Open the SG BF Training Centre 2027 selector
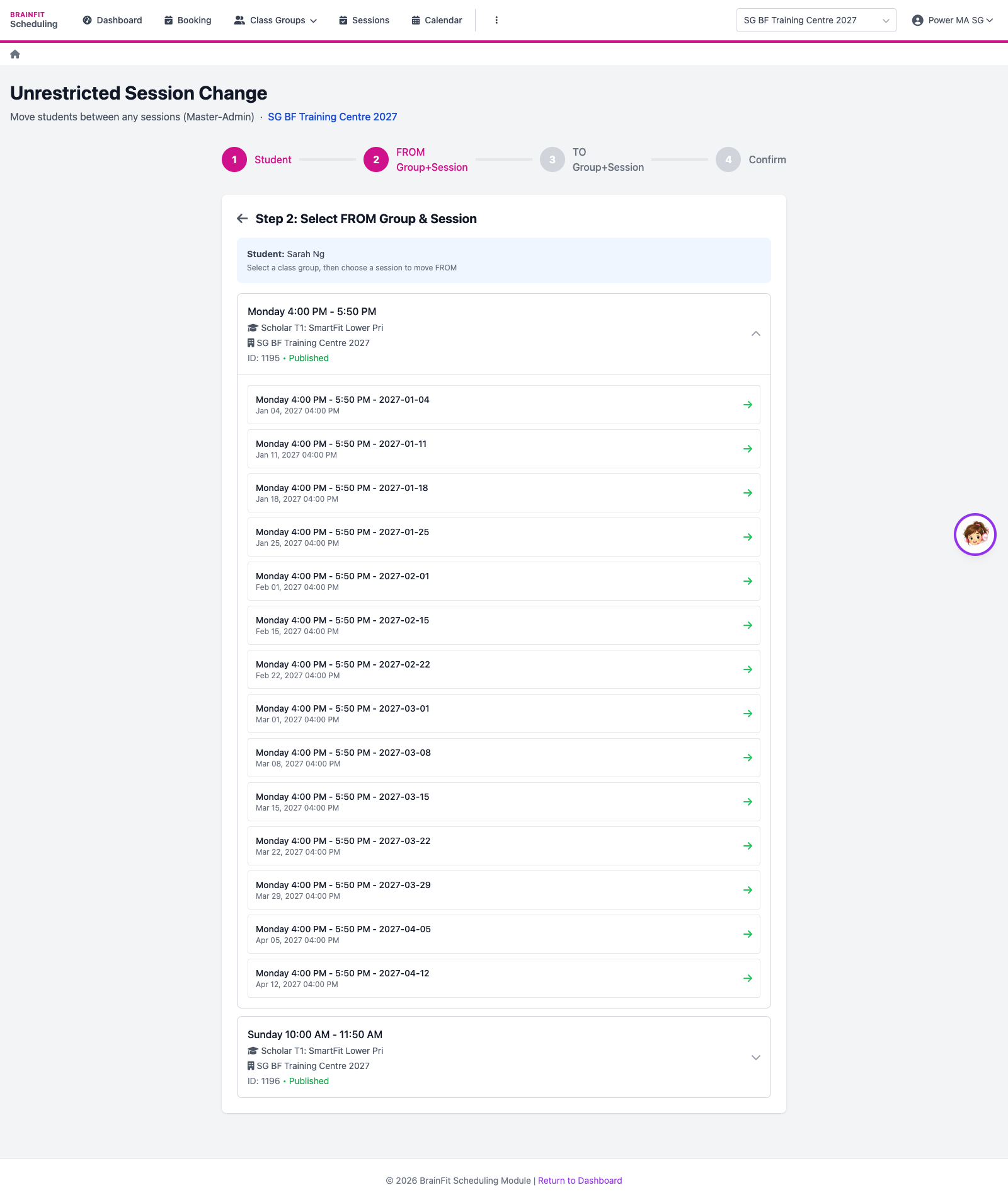Screen dimensions: 1008x1202 coord(816,20)
